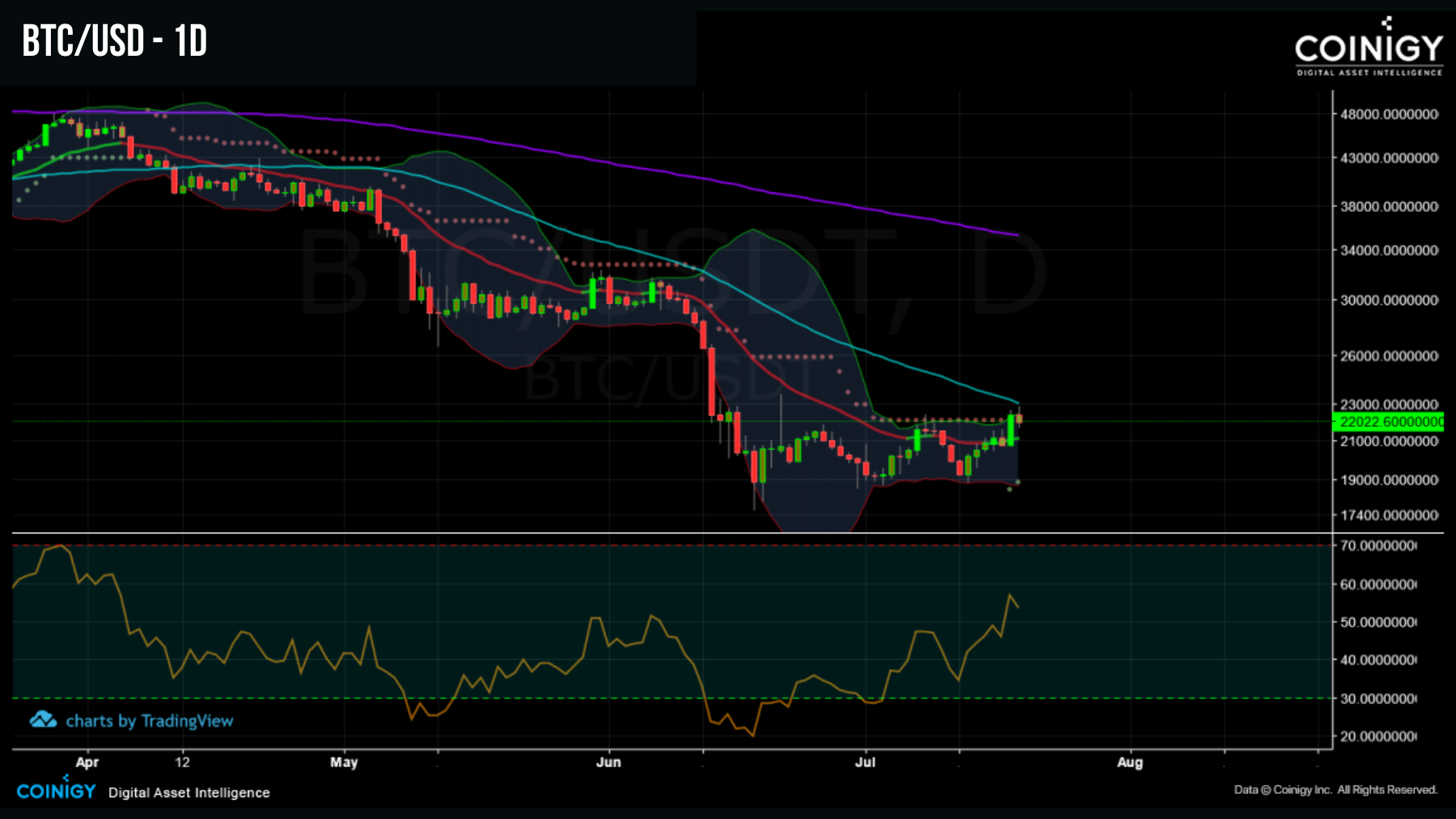
Task: Click the Apr label on time axis
Action: click(87, 762)
